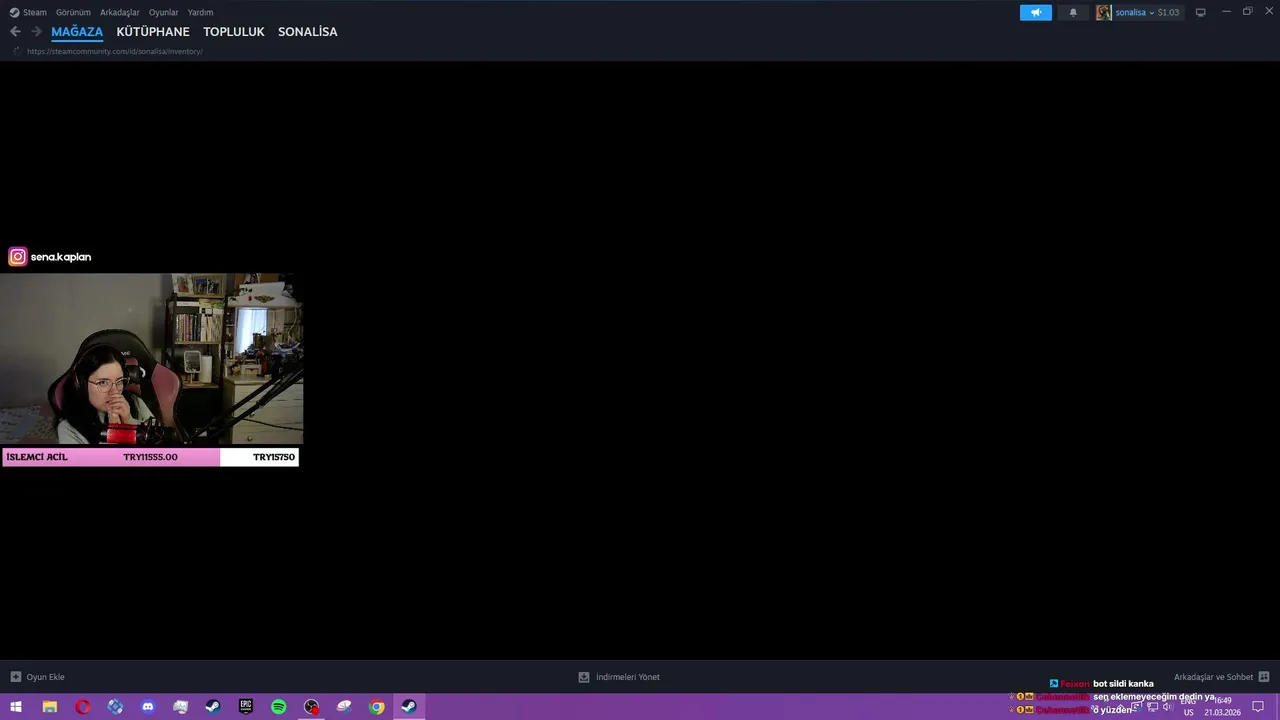Click Oyun Ekle to add a game

38,677
